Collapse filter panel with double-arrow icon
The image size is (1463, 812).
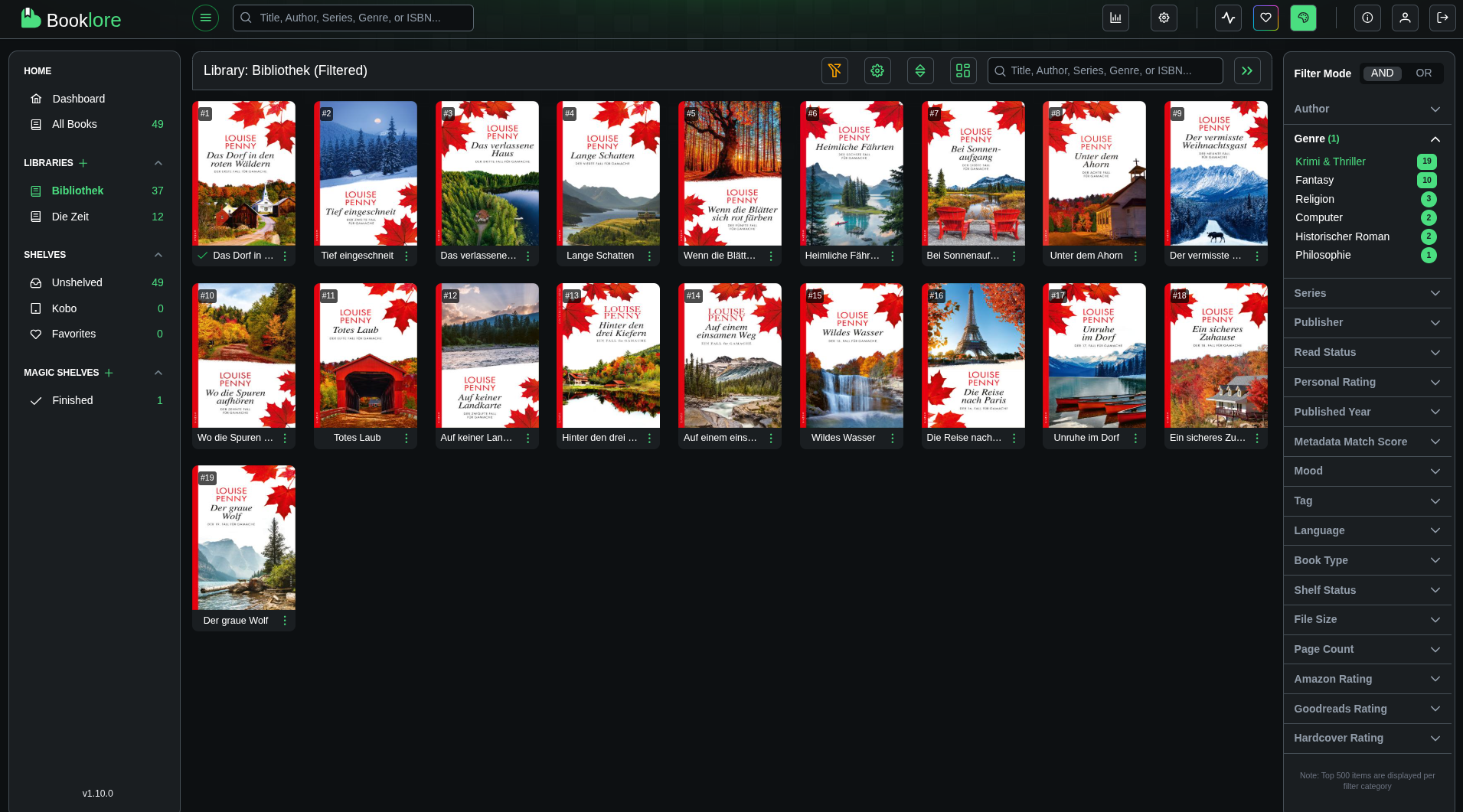click(1247, 70)
